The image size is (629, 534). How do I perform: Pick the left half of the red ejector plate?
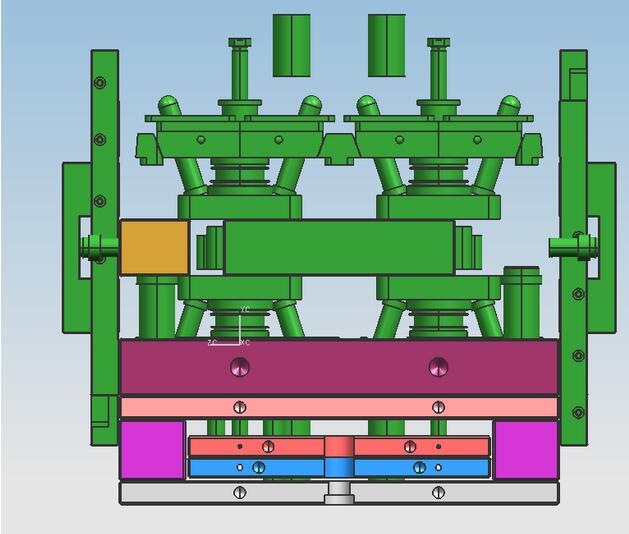257,447
